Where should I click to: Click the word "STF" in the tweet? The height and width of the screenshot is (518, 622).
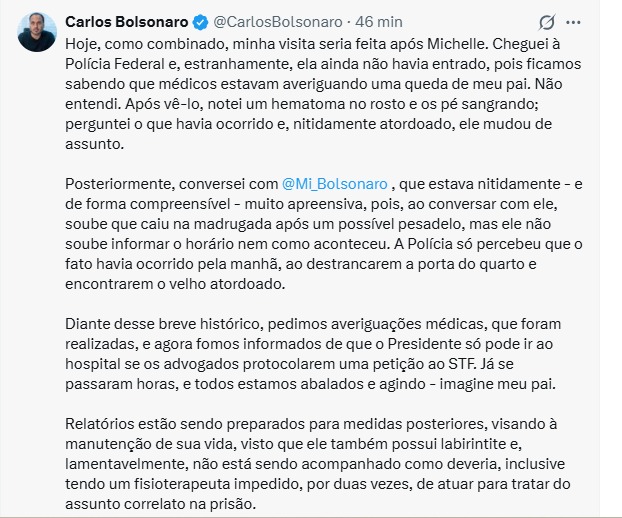pyautogui.click(x=415, y=363)
